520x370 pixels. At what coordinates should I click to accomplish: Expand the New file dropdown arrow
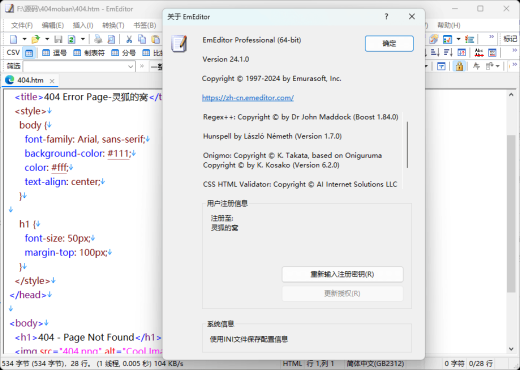click(x=24, y=39)
